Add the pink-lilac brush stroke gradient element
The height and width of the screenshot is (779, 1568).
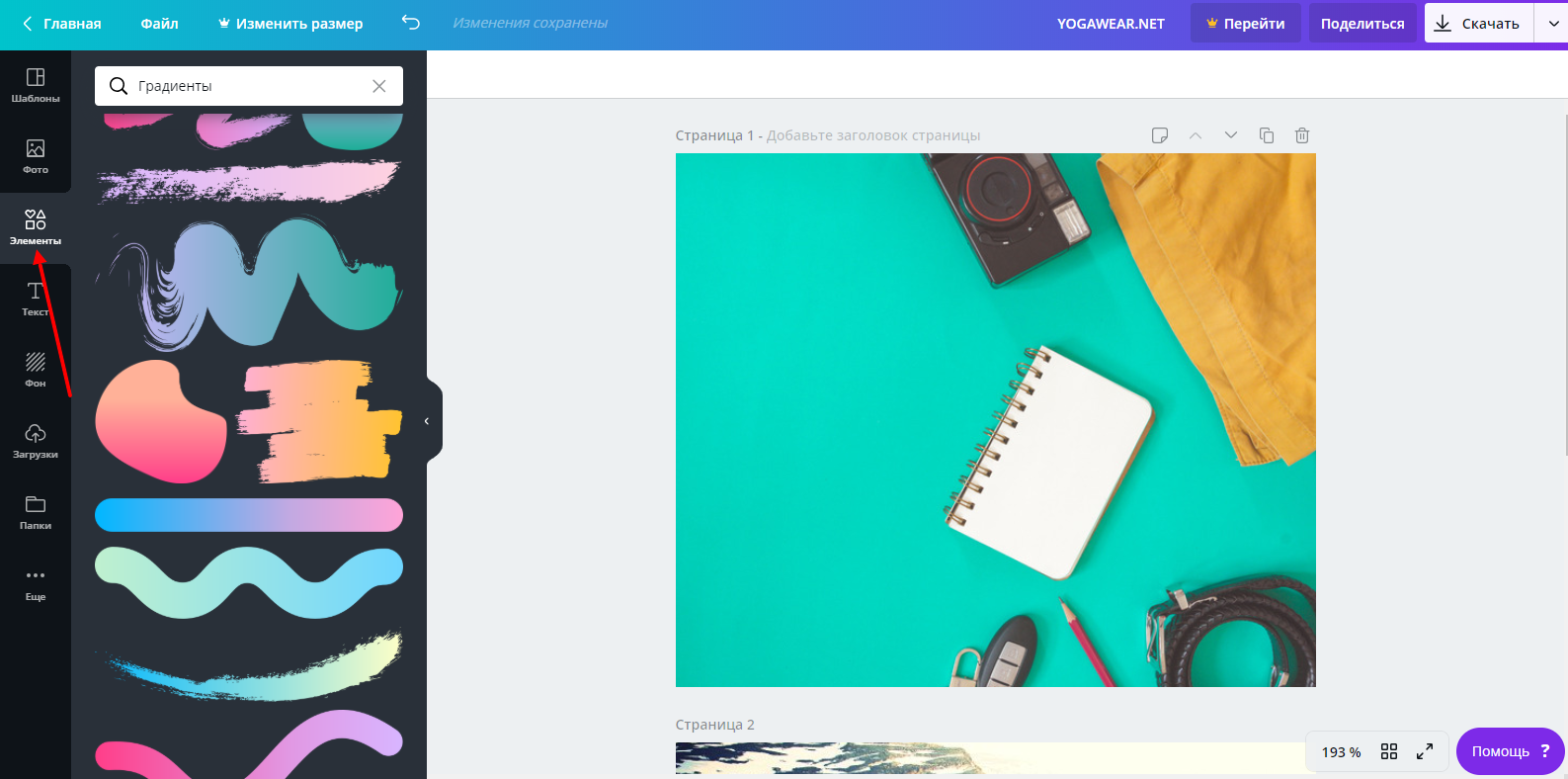pyautogui.click(x=248, y=182)
